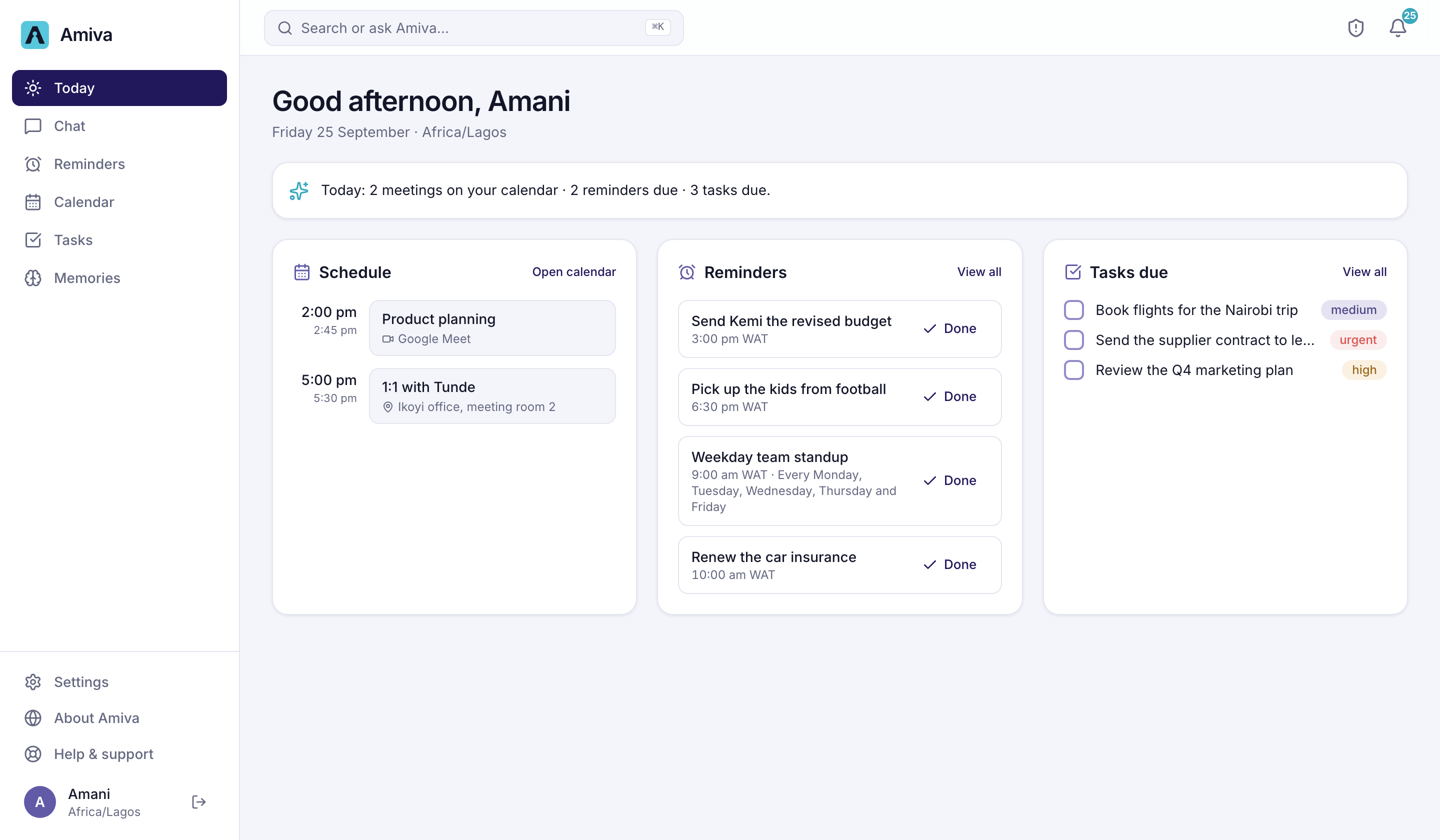
Task: Click the Schedule card calendar icon
Action: click(x=301, y=272)
